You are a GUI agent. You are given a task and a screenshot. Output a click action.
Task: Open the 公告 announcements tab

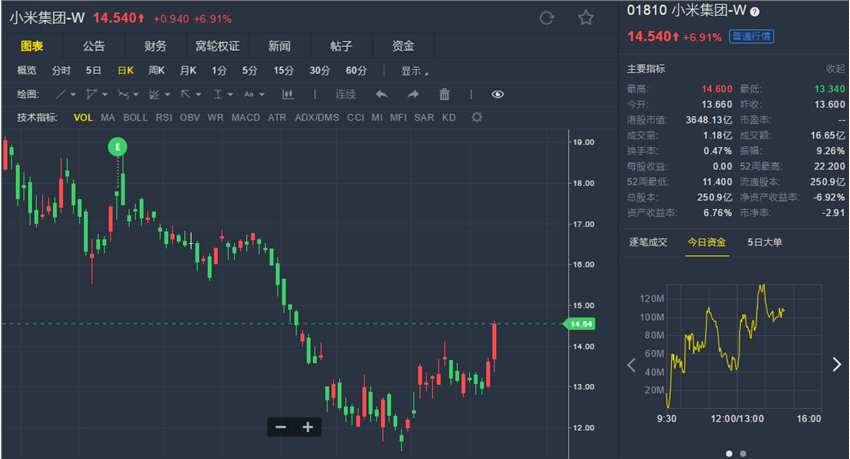93,46
